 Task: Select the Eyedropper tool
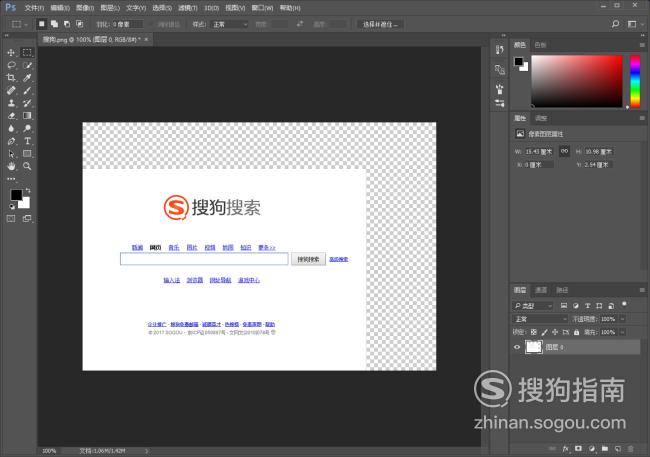click(27, 78)
